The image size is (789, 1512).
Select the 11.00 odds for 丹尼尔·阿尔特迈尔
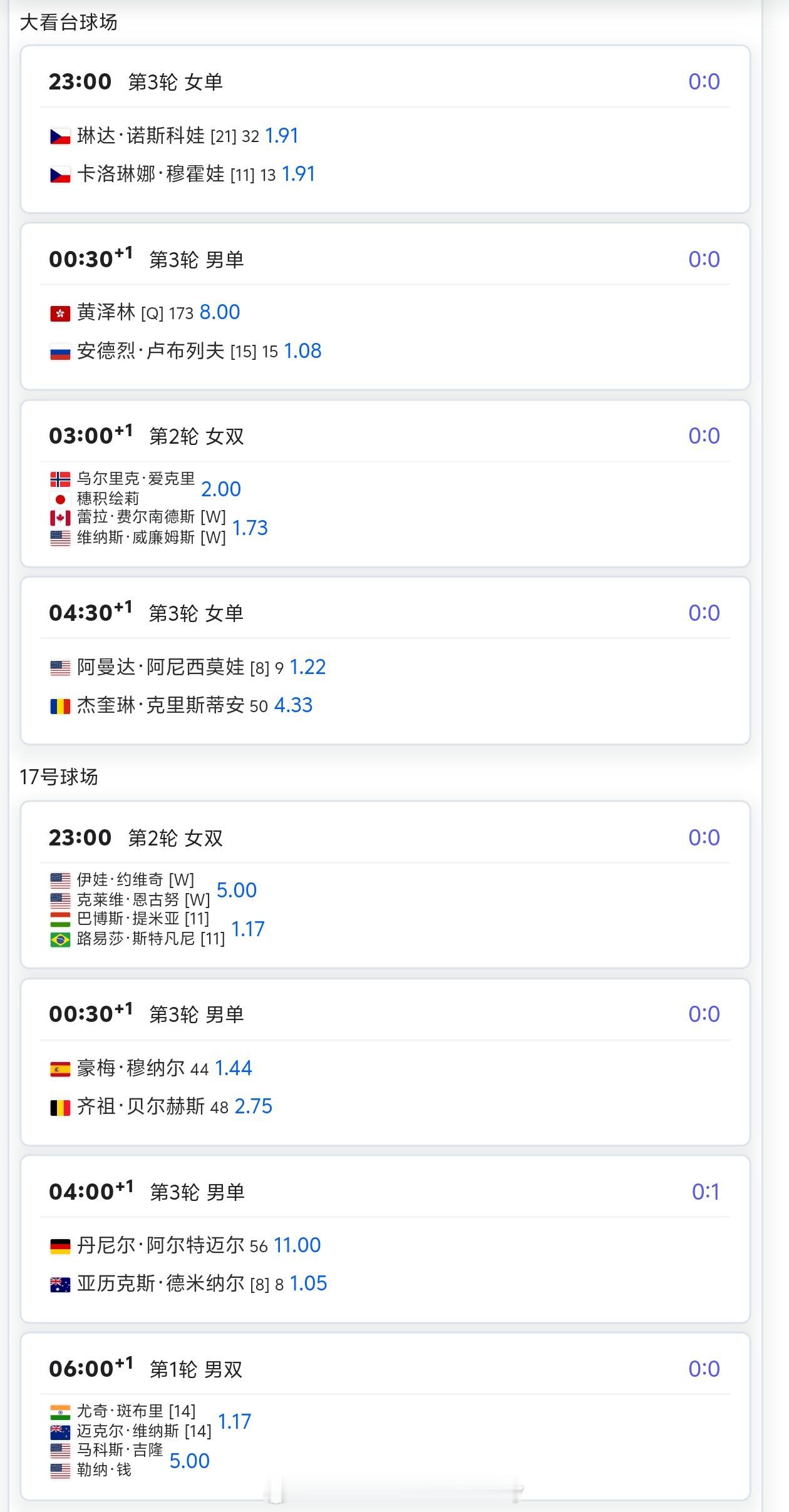click(x=297, y=1245)
